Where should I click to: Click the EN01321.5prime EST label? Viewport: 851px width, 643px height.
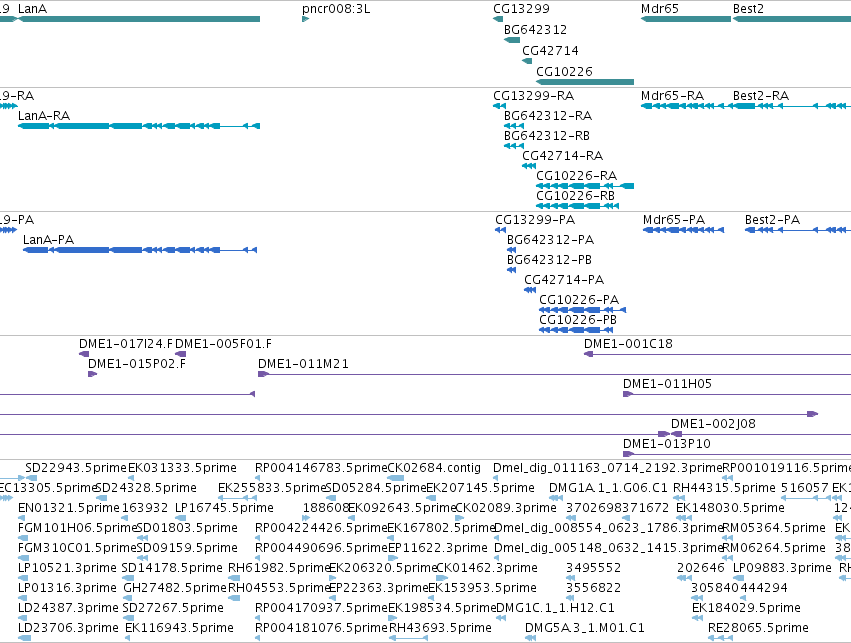(68, 508)
